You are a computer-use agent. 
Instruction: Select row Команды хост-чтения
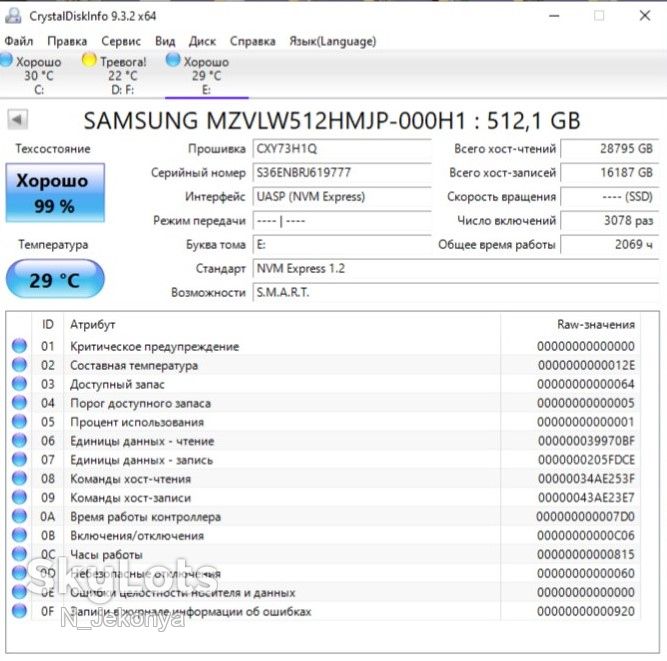325,479
